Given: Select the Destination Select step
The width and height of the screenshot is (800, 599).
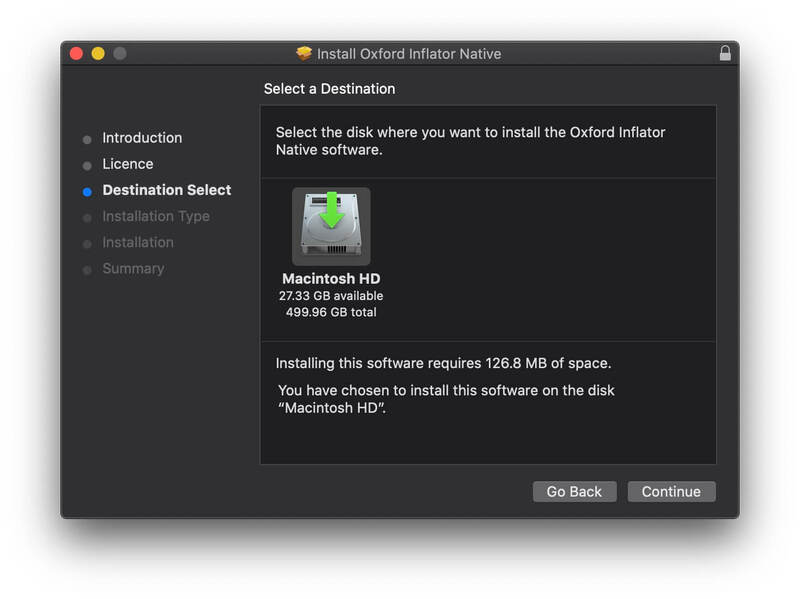Looking at the screenshot, I should pyautogui.click(x=166, y=190).
